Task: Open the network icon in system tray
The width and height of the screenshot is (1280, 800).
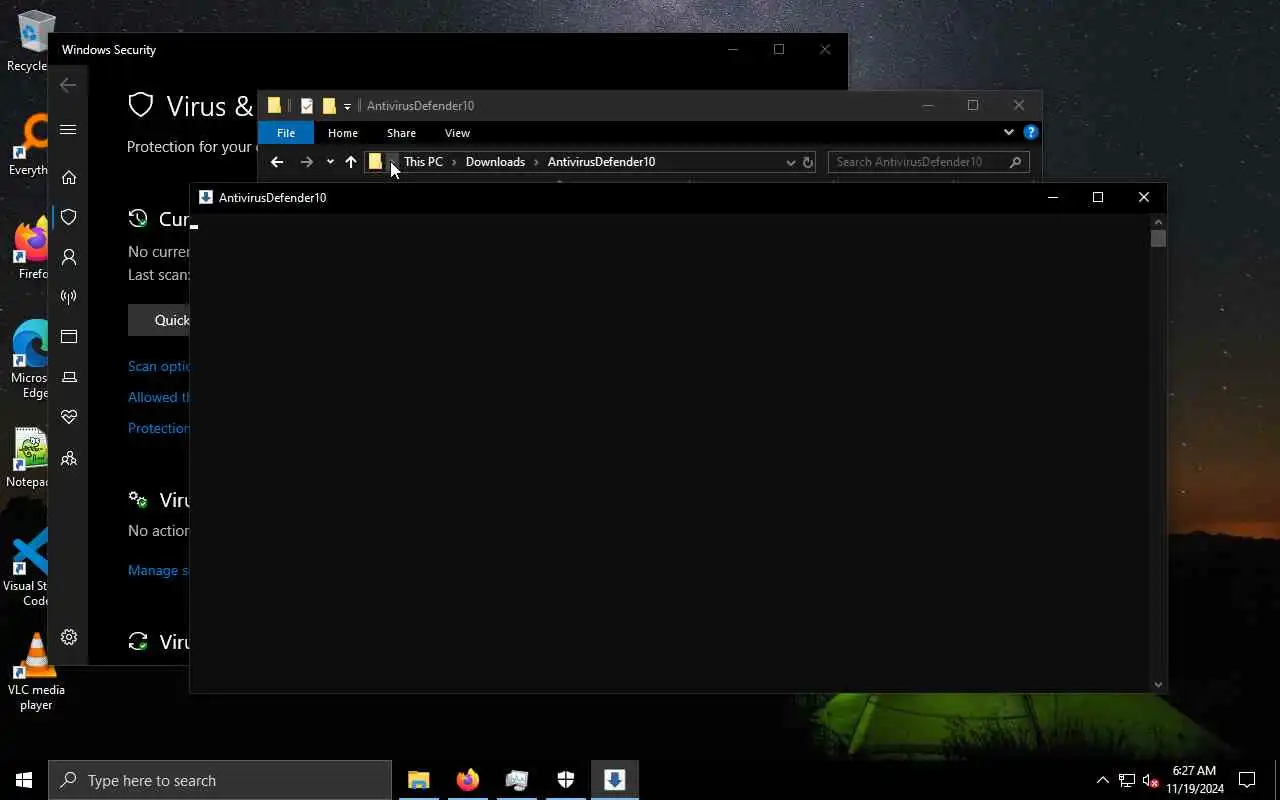Action: [x=1127, y=780]
